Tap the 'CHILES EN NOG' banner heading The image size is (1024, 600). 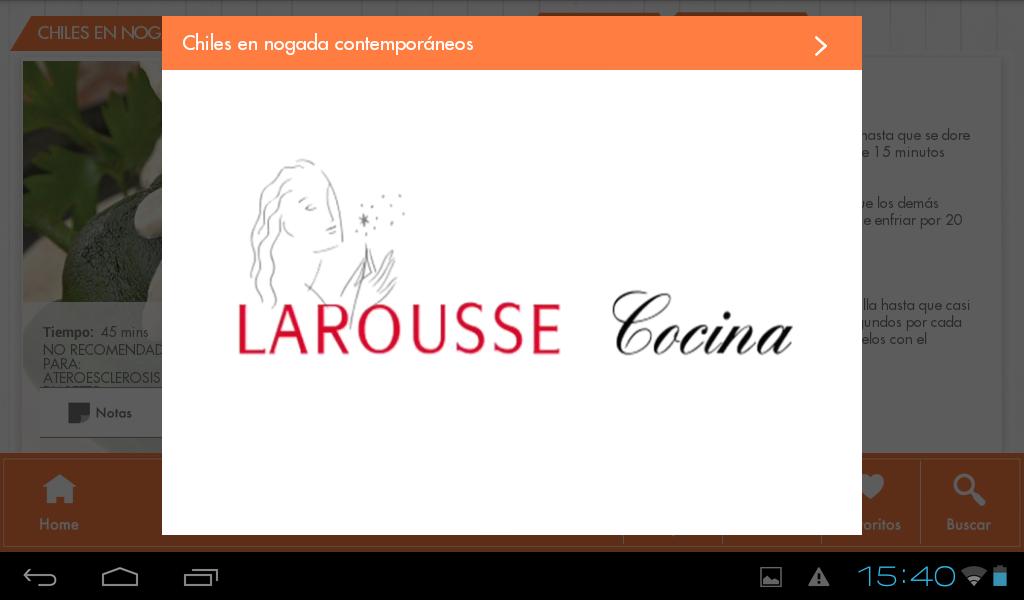coord(99,33)
